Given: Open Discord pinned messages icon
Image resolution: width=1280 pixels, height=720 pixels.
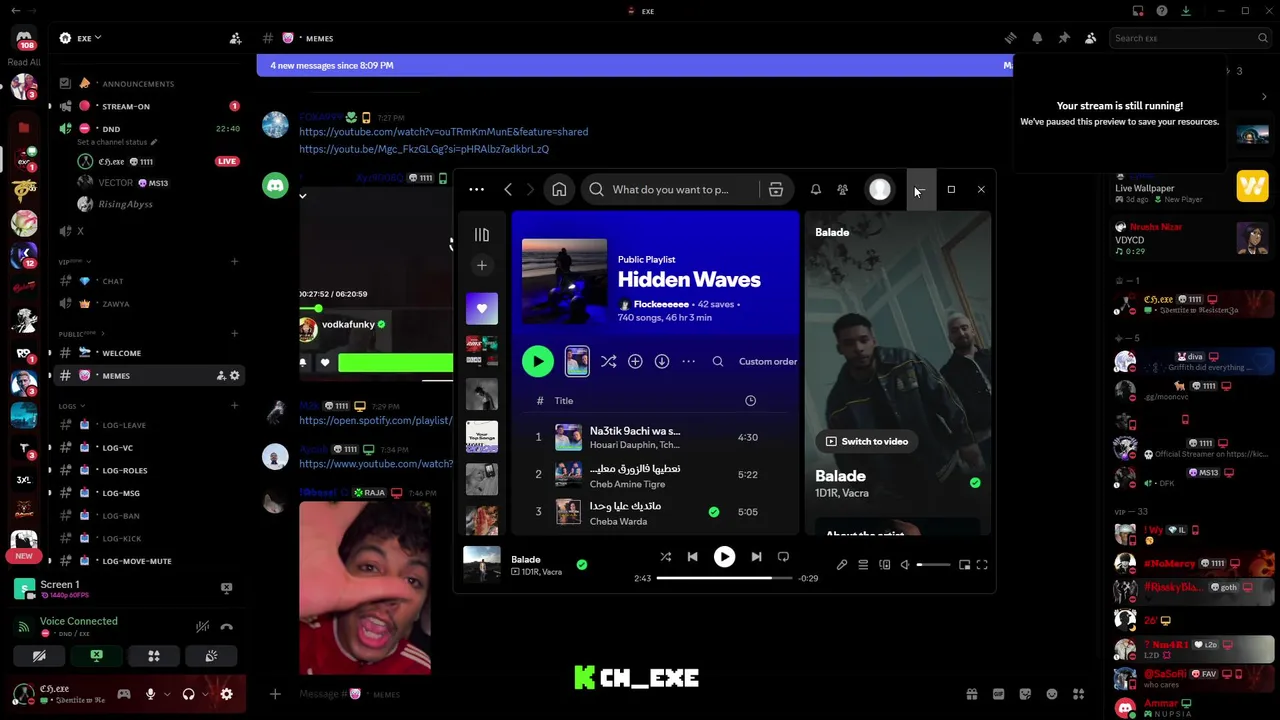Looking at the screenshot, I should pyautogui.click(x=1064, y=38).
